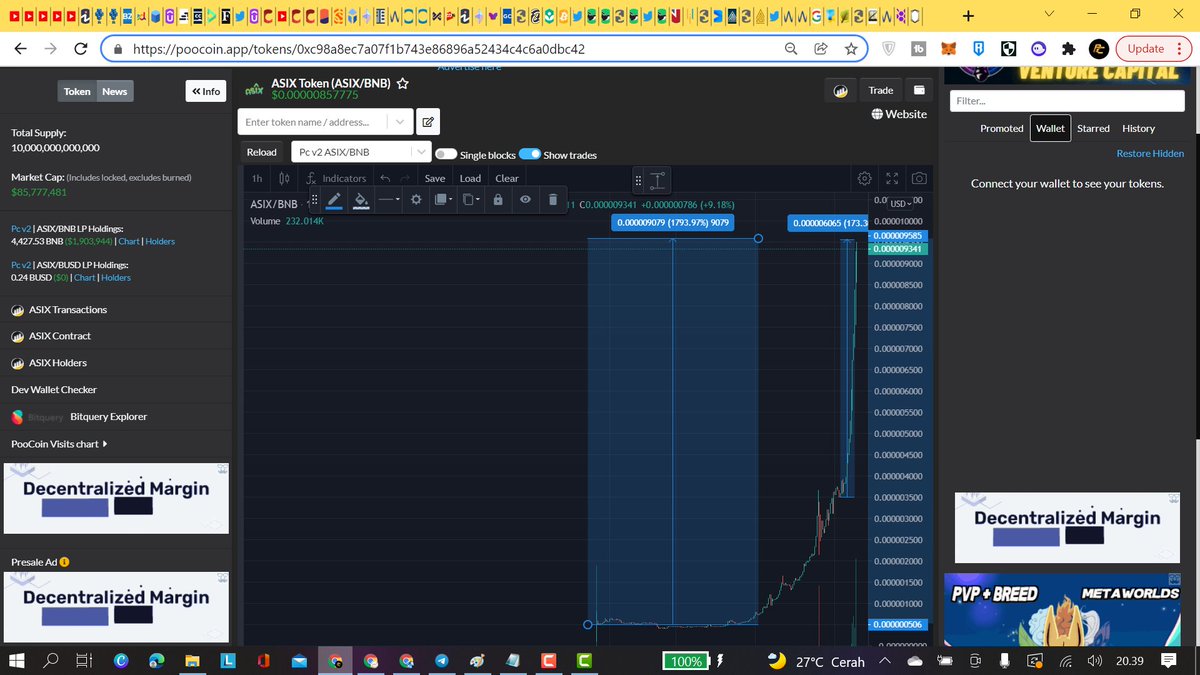Toggle the Single blocks switch
1200x675 pixels.
(446, 154)
